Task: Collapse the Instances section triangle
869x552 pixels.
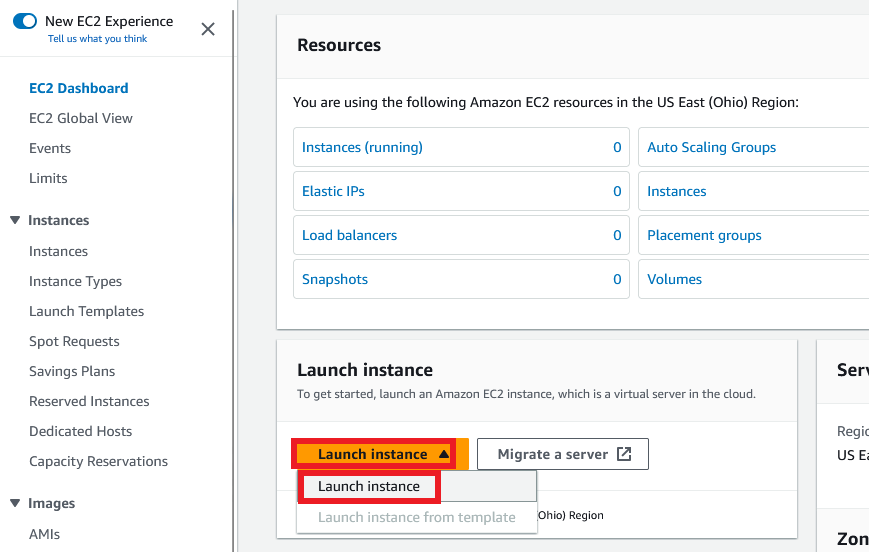Action: [15, 220]
